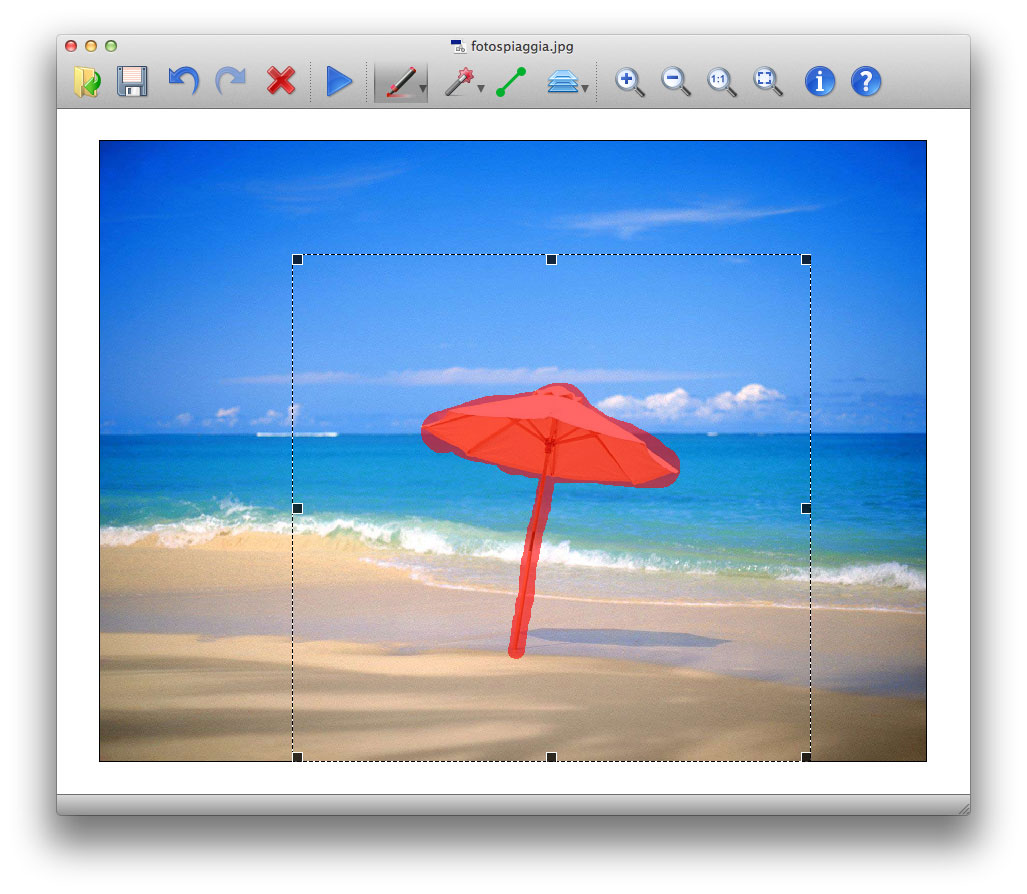The image size is (1027, 894).
Task: Open the magic wand options dropdown arrow
Action: pyautogui.click(x=481, y=88)
